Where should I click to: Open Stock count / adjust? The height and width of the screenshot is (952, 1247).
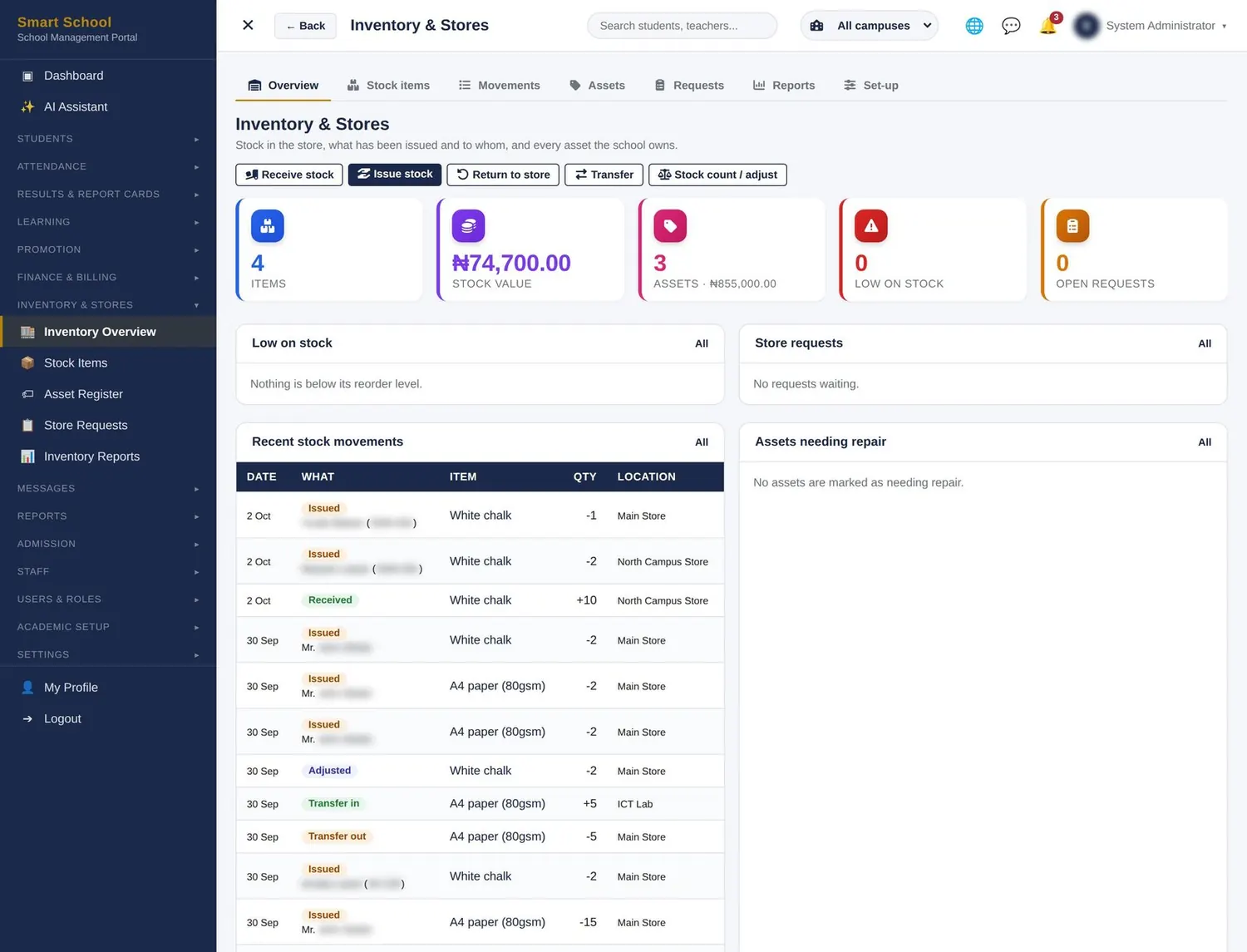[717, 175]
